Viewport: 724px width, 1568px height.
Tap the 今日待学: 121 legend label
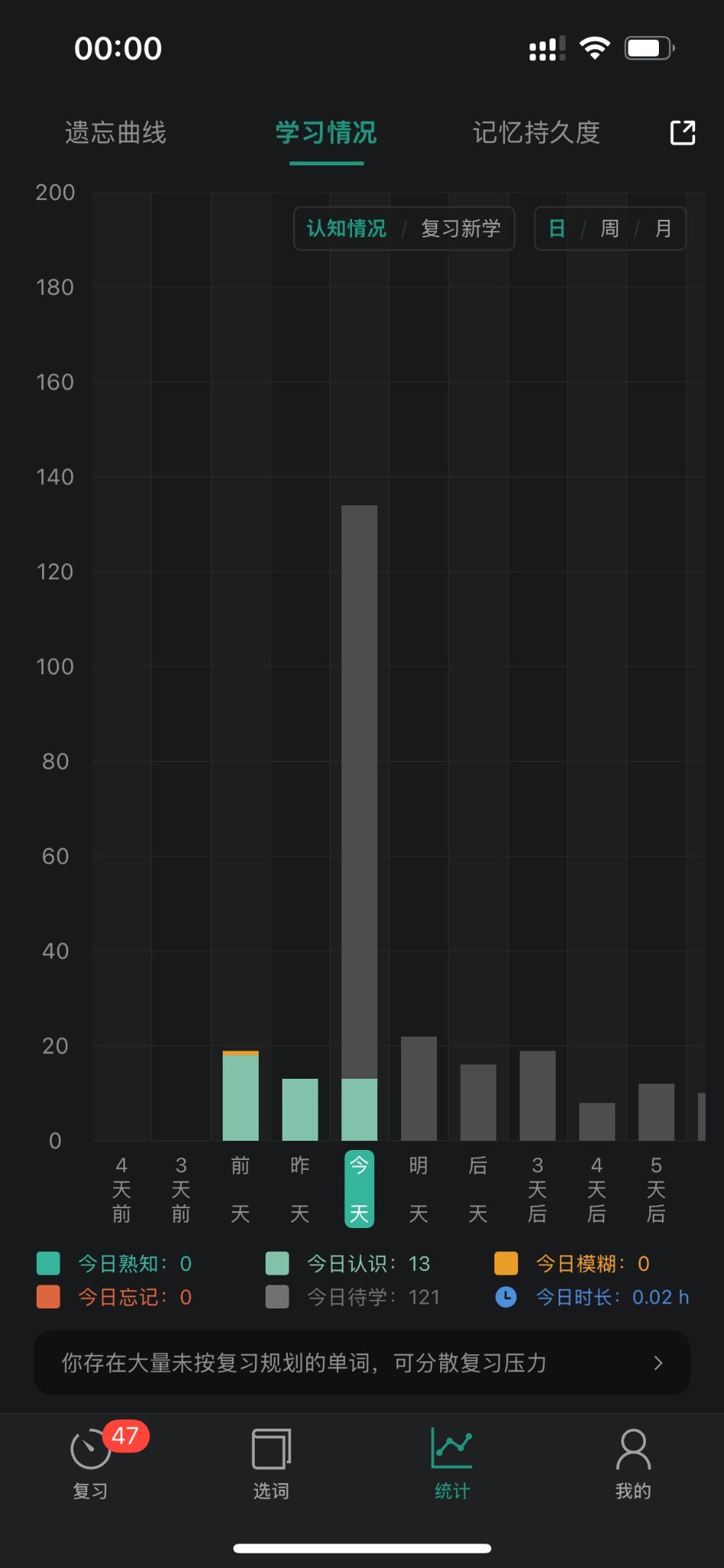(x=373, y=1297)
